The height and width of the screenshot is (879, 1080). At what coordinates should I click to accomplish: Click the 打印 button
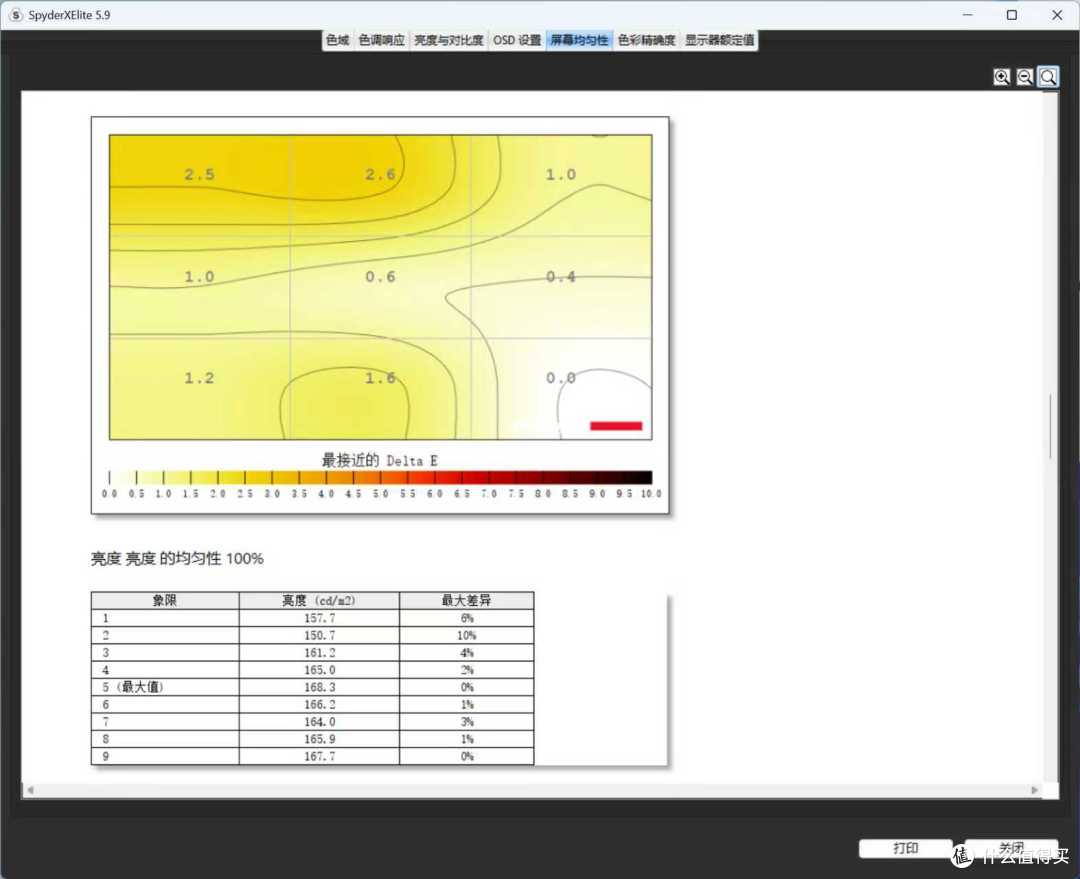coord(905,848)
